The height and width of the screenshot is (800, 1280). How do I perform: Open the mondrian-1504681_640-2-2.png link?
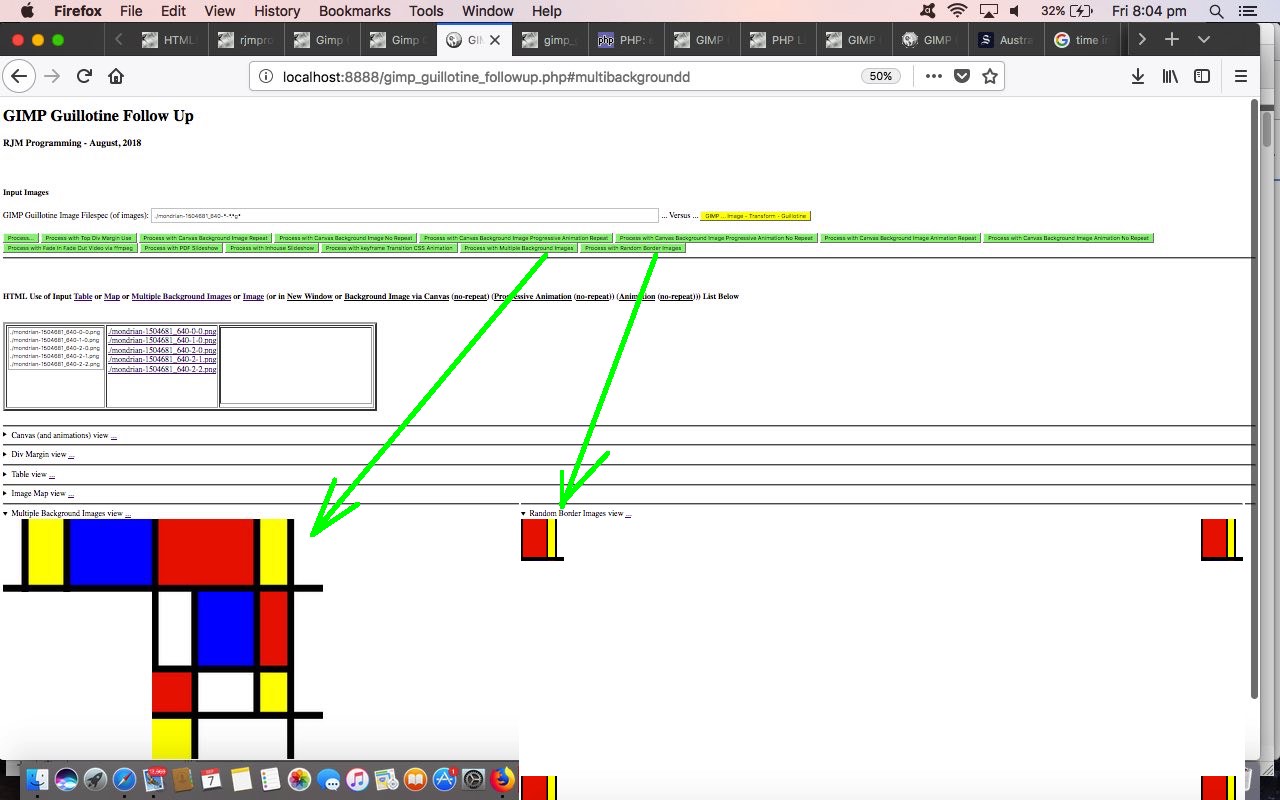tap(162, 370)
